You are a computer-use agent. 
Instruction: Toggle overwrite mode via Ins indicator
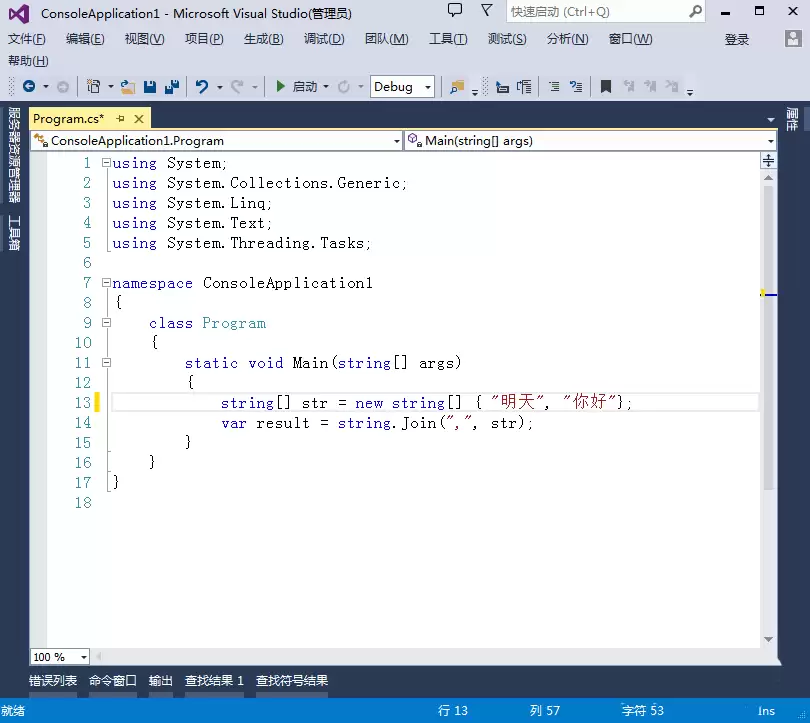(766, 710)
